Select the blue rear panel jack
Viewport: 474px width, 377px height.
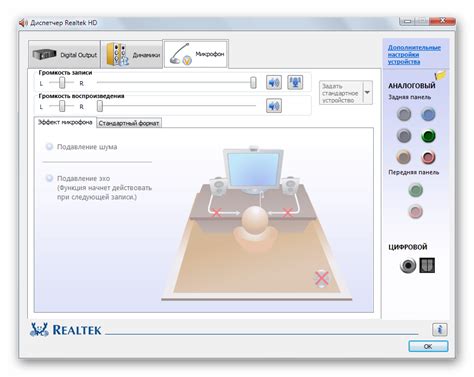(x=428, y=114)
